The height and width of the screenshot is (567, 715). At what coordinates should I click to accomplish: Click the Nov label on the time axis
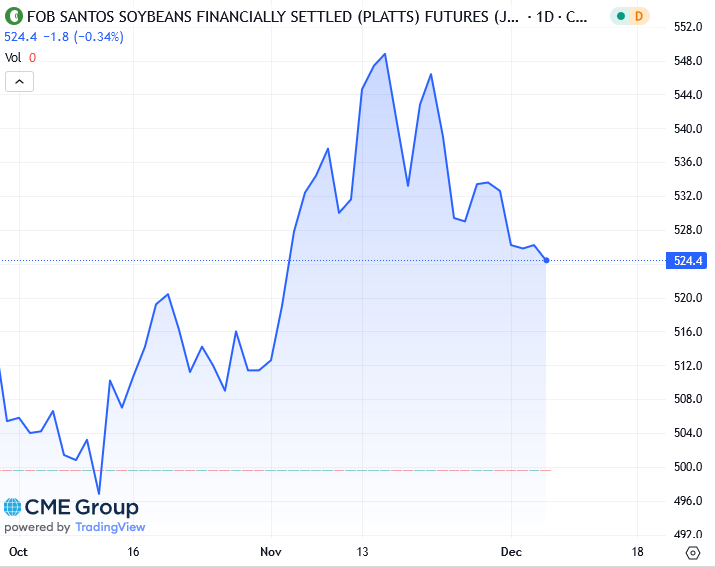click(x=270, y=551)
